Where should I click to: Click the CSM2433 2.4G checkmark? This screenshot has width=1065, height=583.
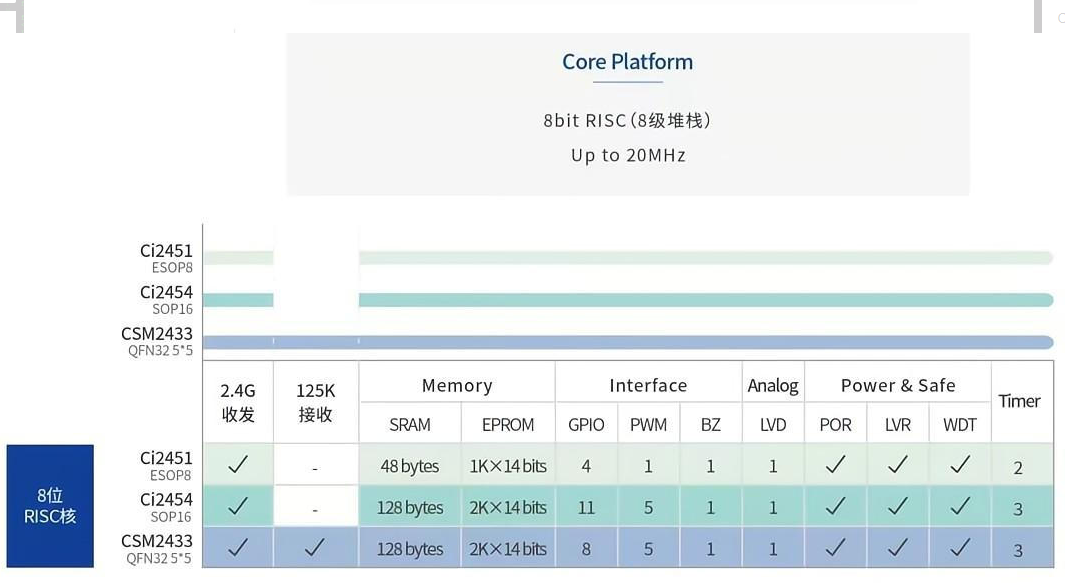click(238, 548)
